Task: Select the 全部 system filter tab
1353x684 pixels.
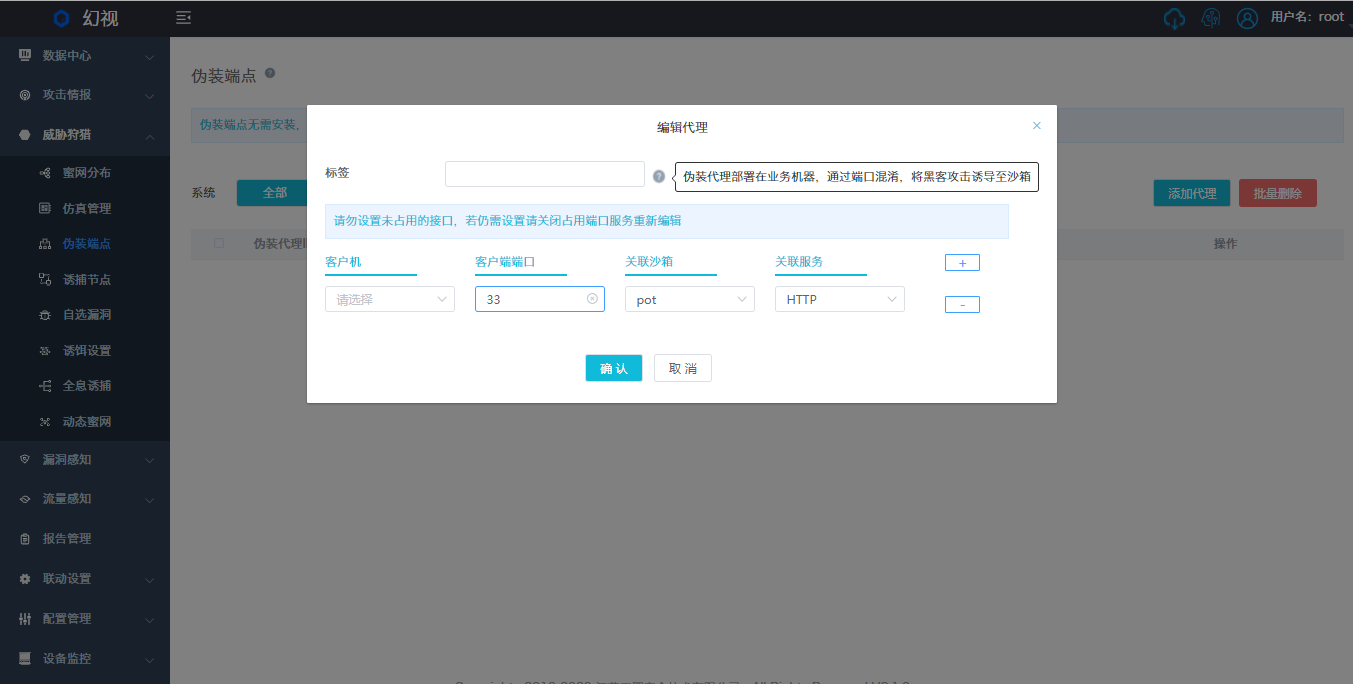Action: tap(272, 193)
